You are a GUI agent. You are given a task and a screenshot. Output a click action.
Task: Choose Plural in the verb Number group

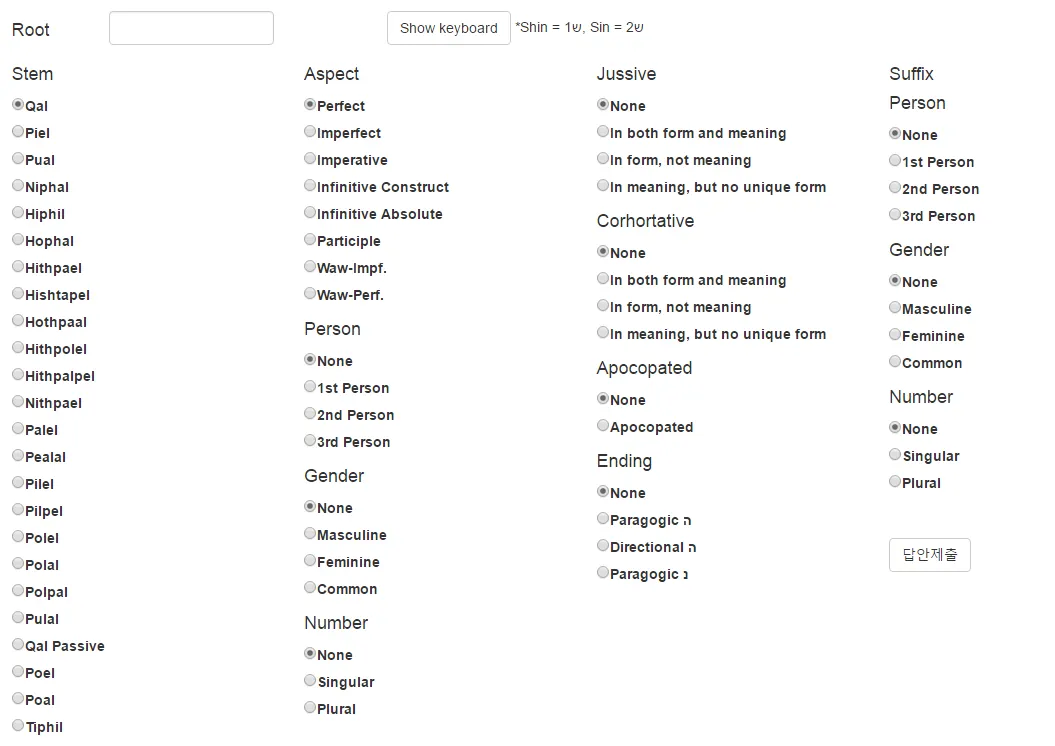310,708
